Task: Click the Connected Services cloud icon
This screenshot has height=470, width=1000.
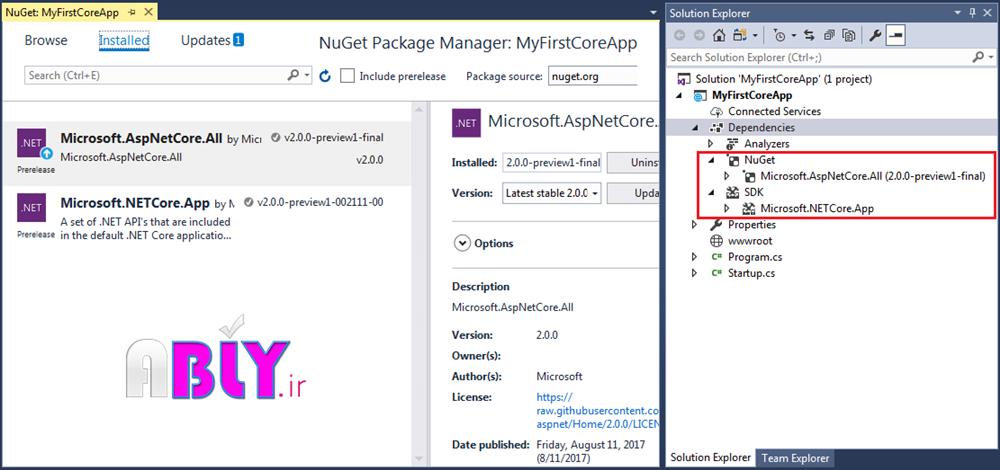Action: [x=716, y=112]
